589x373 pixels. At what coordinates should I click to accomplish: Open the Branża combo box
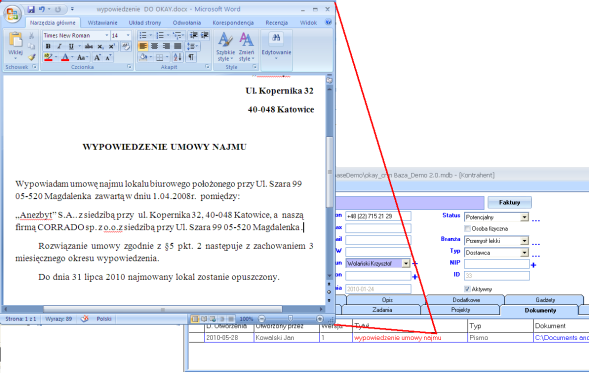524,241
